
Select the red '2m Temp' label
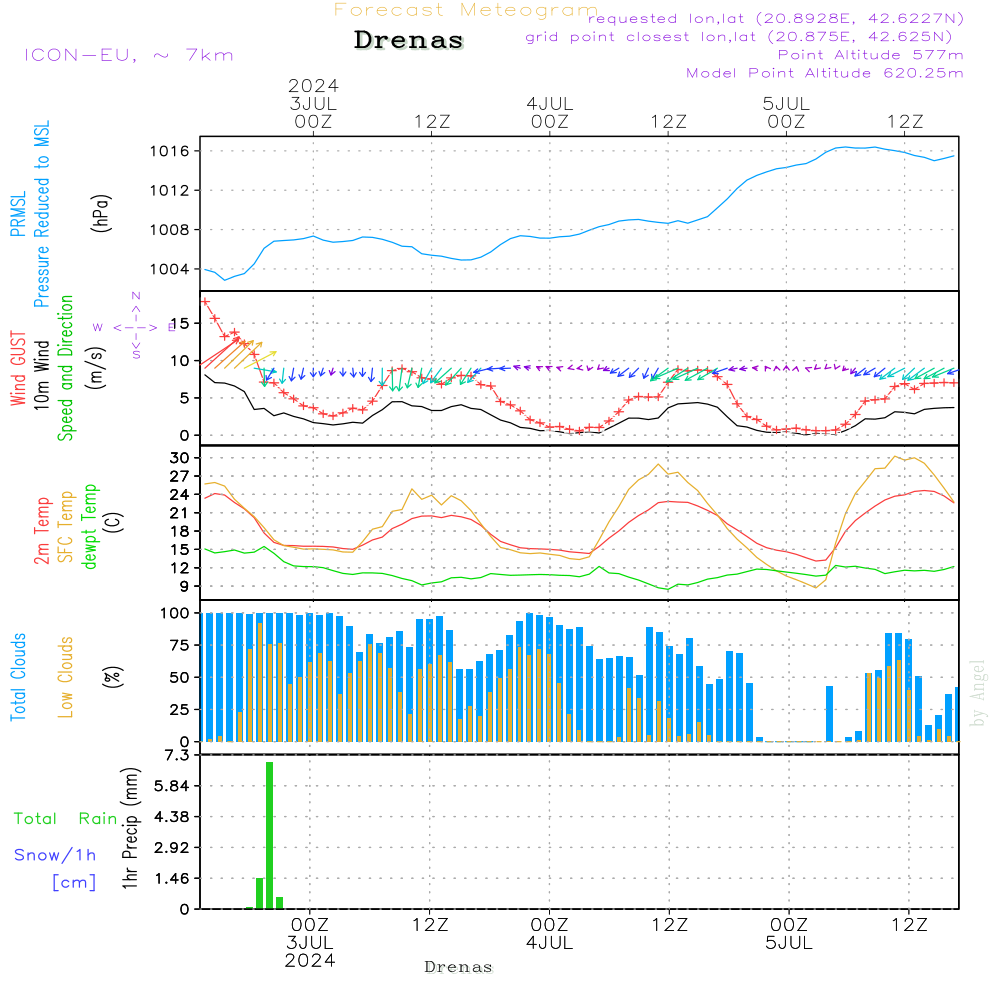point(41,531)
